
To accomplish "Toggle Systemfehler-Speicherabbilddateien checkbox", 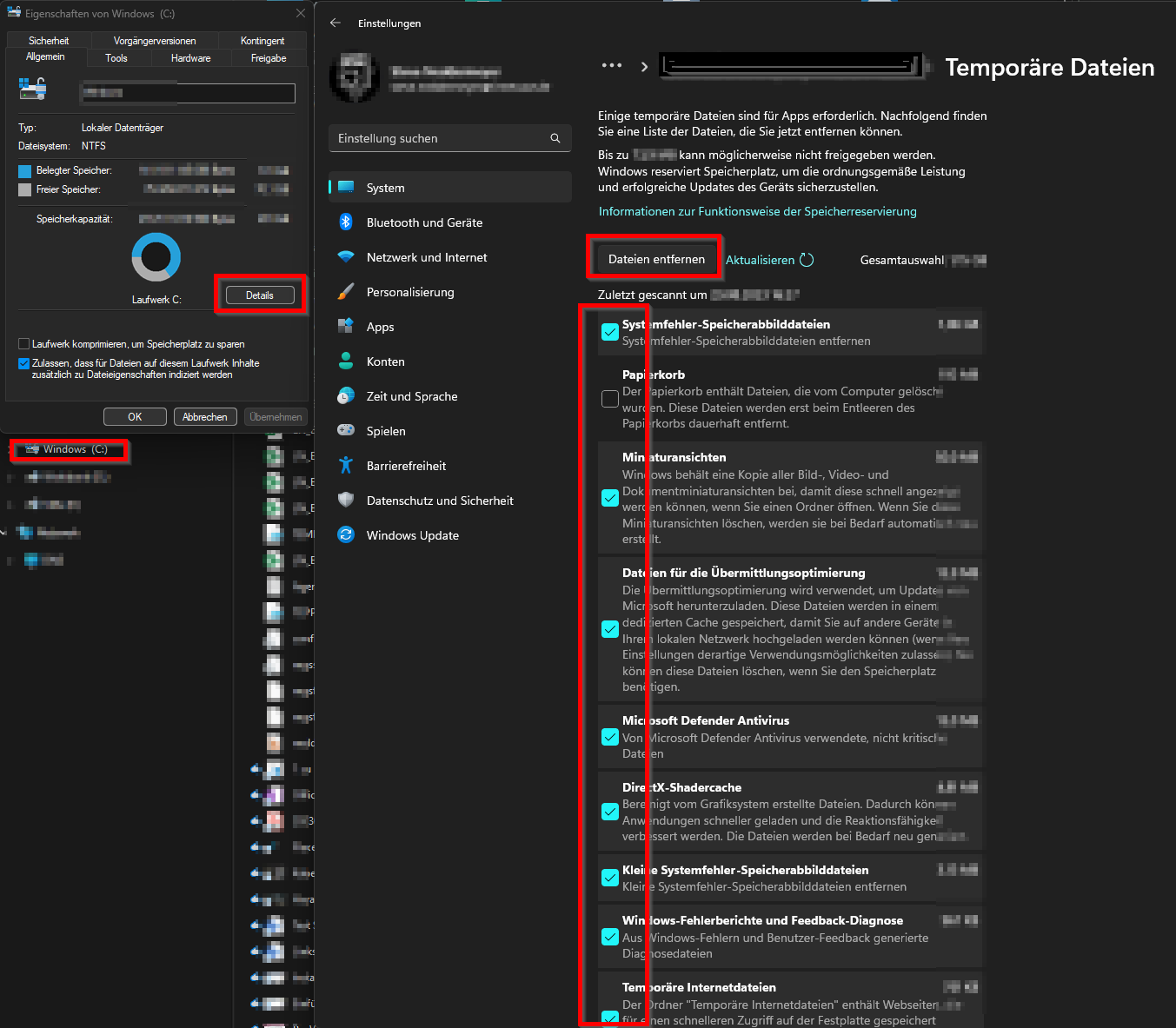I will click(x=610, y=332).
